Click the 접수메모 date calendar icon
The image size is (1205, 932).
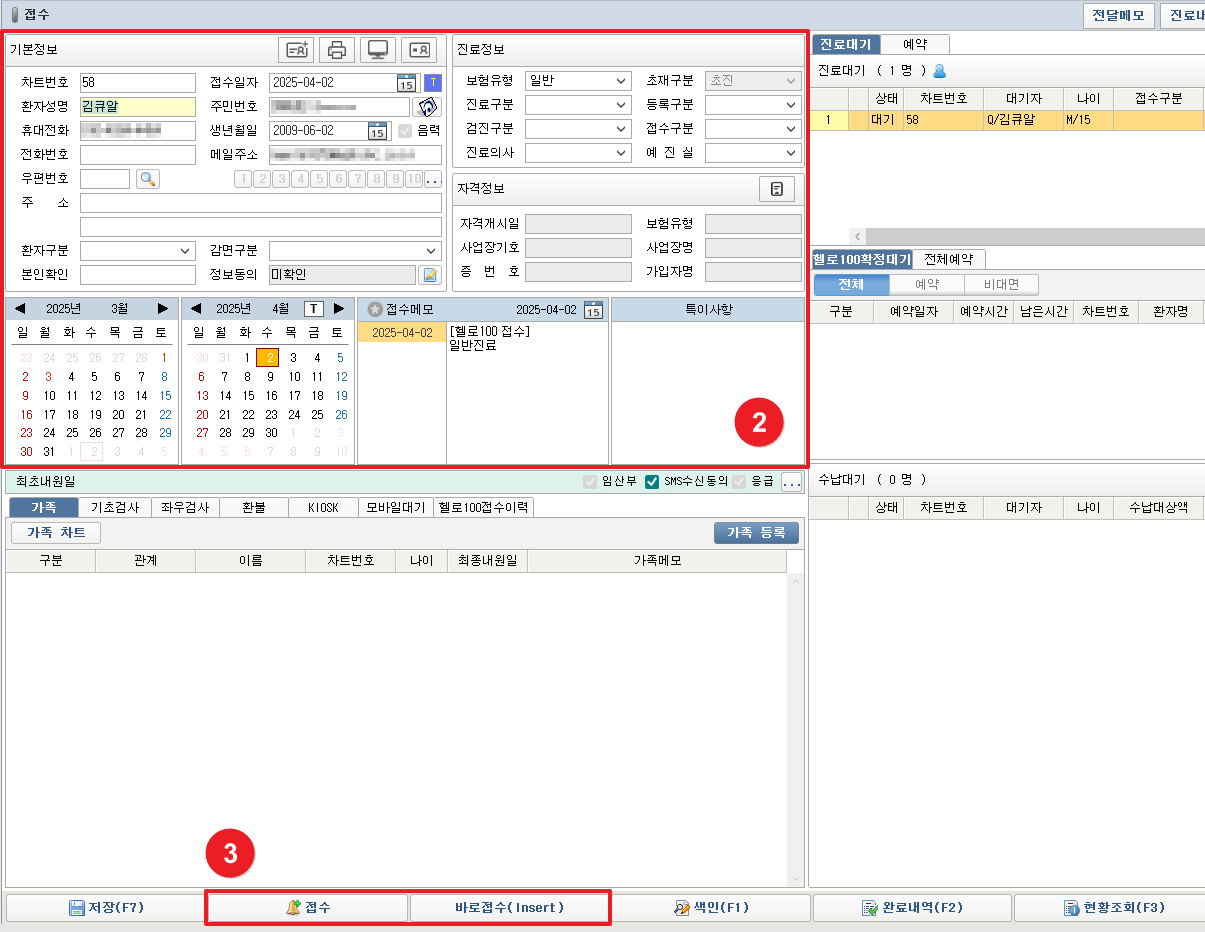point(593,310)
